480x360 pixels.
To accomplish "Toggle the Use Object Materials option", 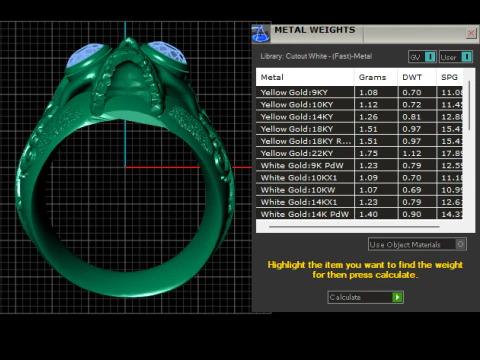I will tap(417, 244).
